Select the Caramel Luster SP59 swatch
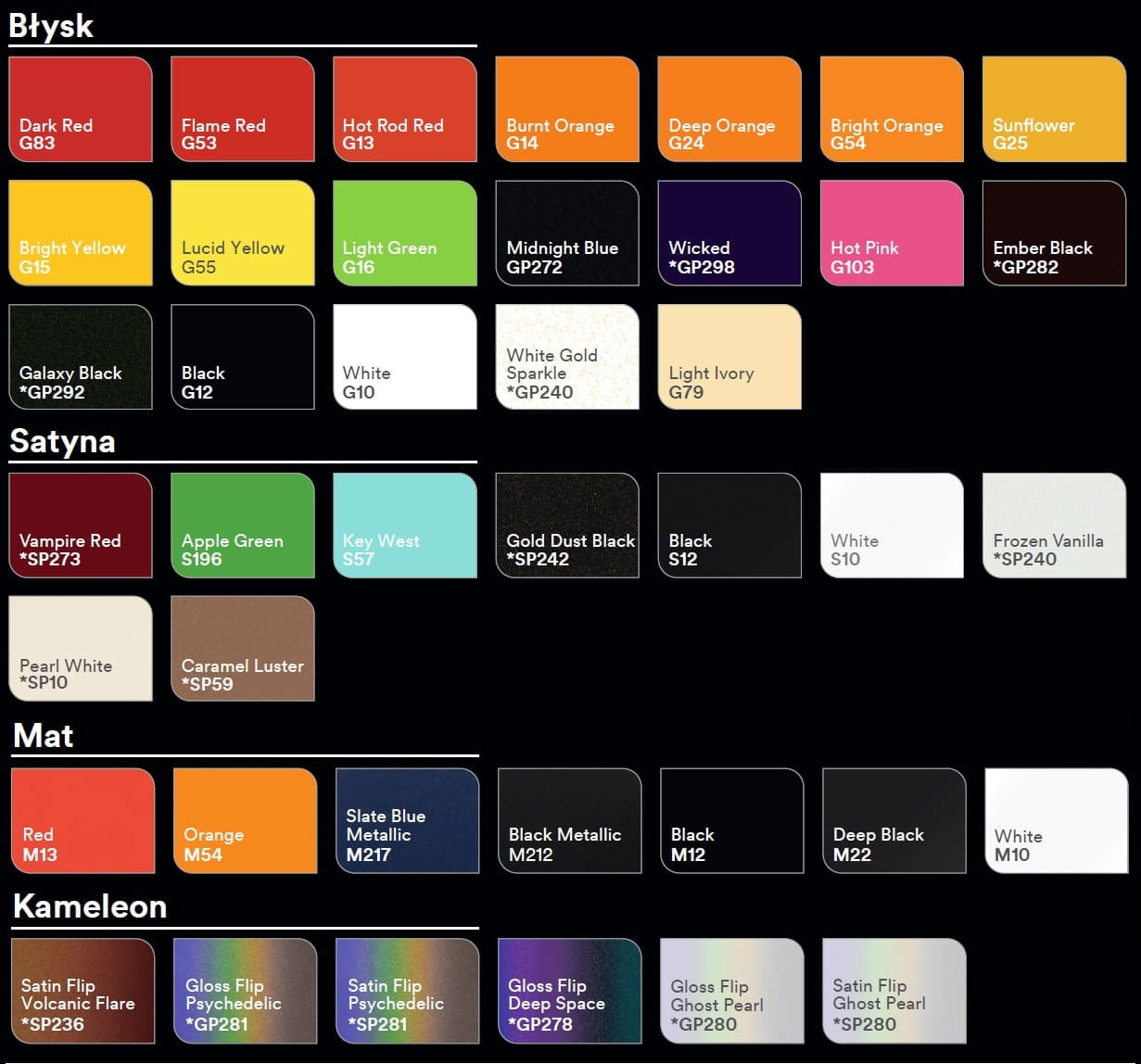This screenshot has height=1064, width=1141. pyautogui.click(x=243, y=648)
